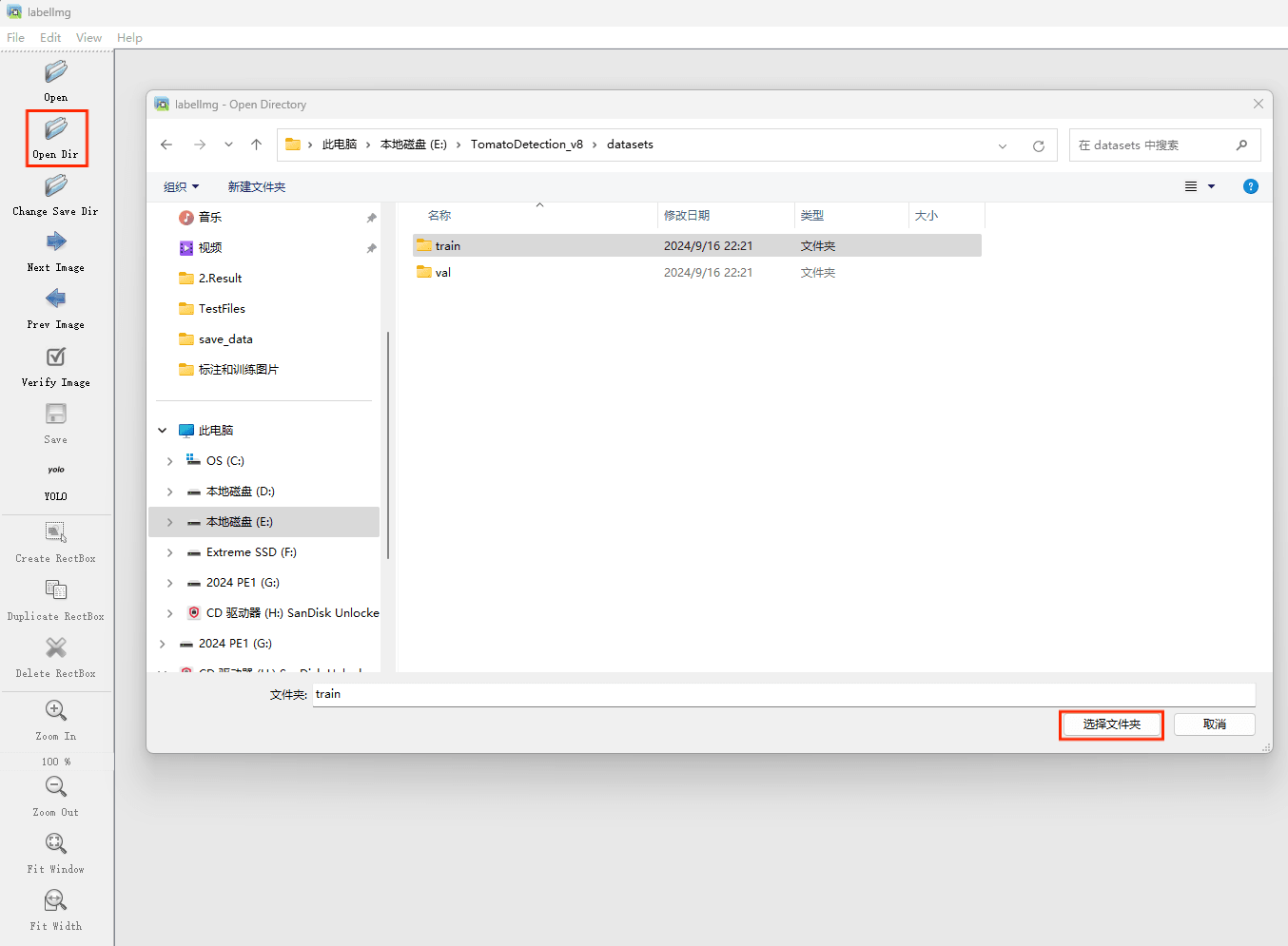Select the save_data folder in sidebar
The image size is (1288, 946).
[225, 339]
